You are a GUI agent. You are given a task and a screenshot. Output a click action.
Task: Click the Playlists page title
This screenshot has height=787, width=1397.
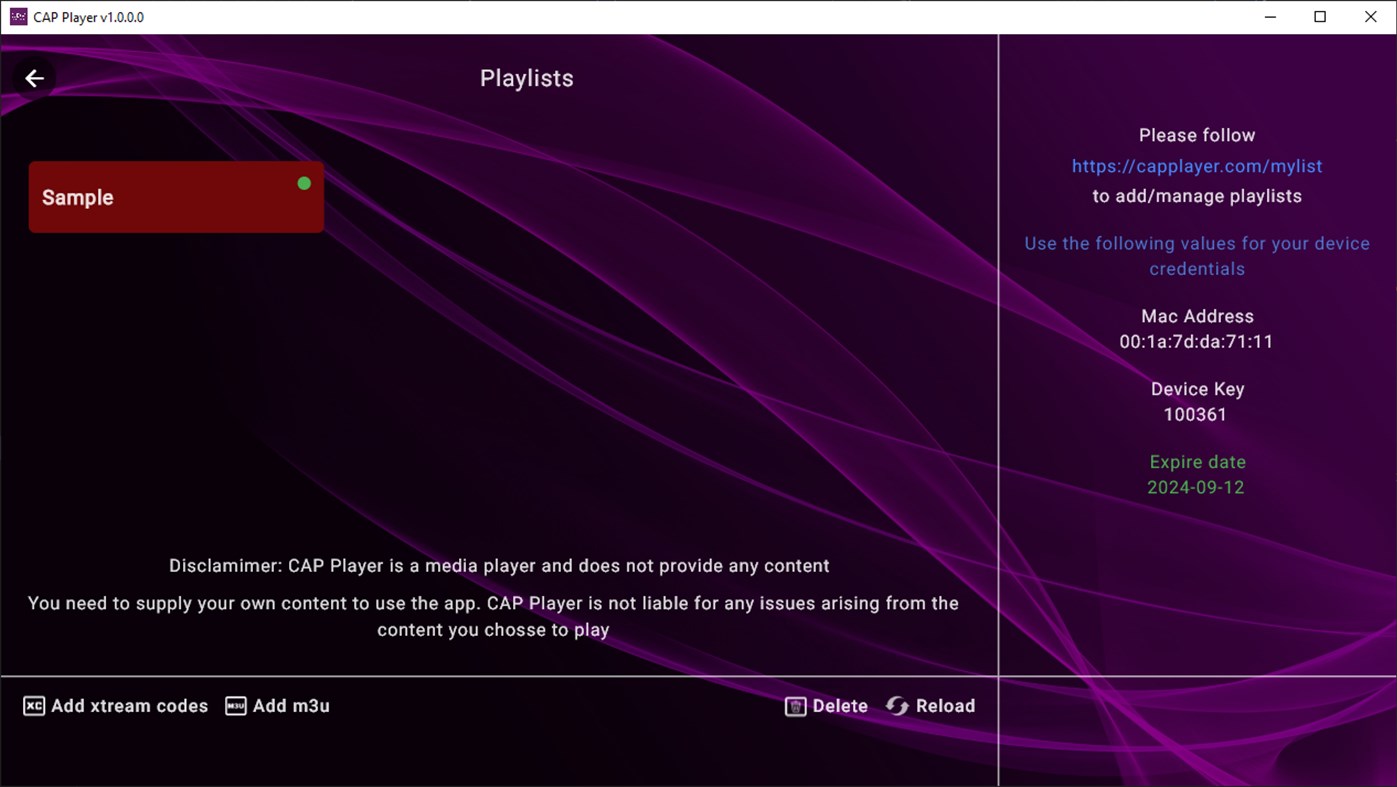point(527,77)
